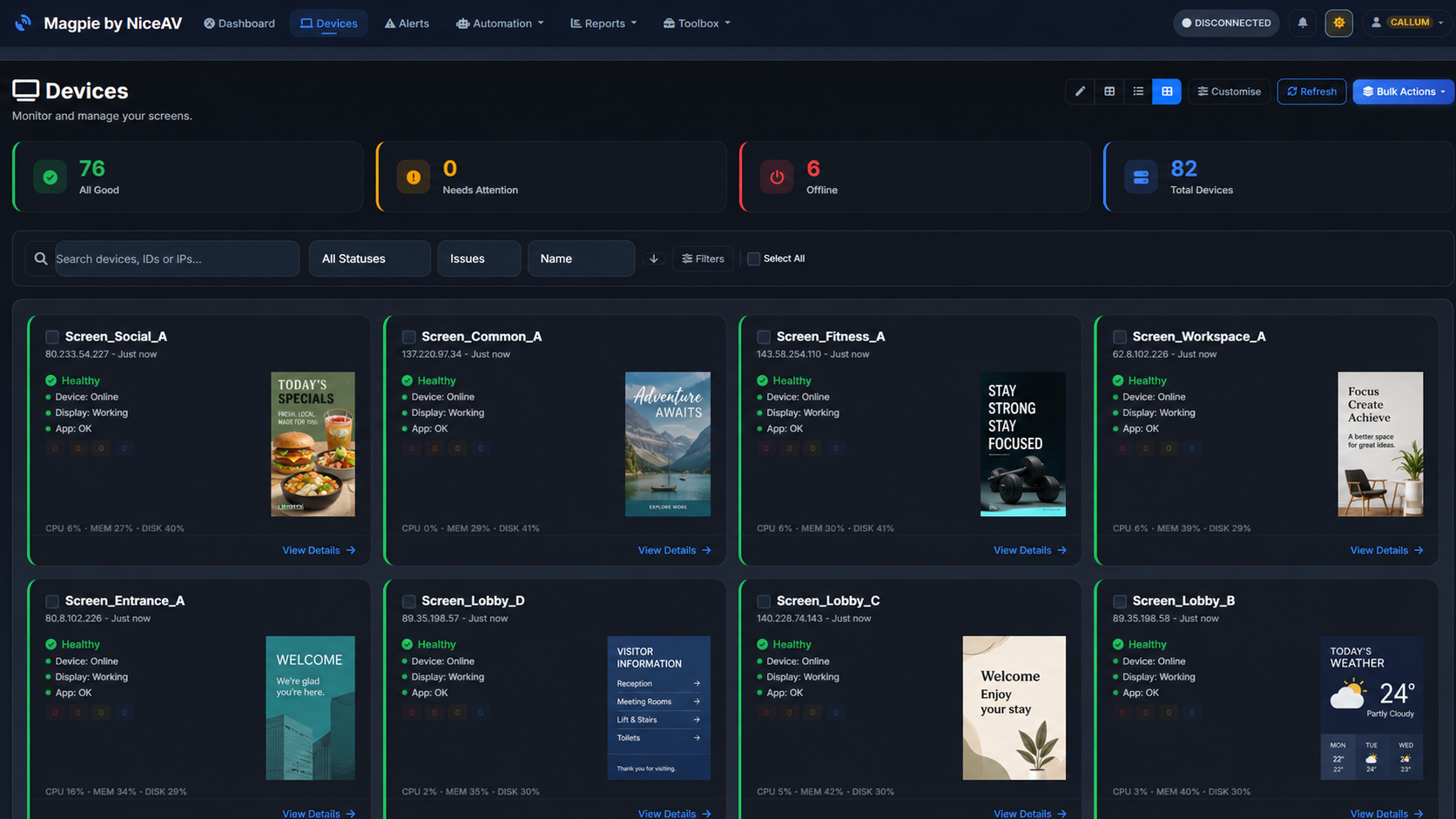Click the sort direction arrow icon
1456x819 pixels.
[654, 258]
